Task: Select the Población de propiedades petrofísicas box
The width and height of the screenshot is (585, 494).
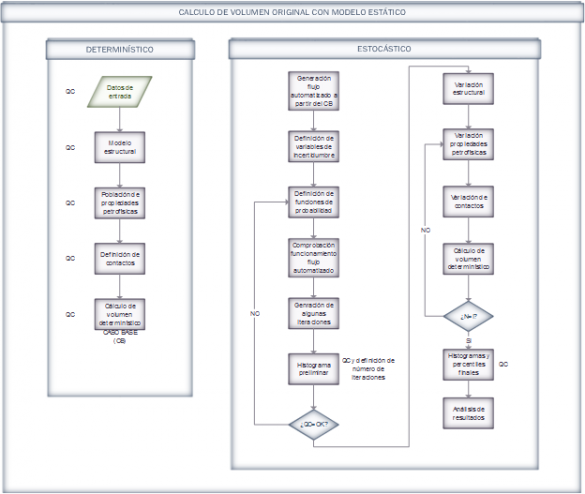Action: [120, 203]
